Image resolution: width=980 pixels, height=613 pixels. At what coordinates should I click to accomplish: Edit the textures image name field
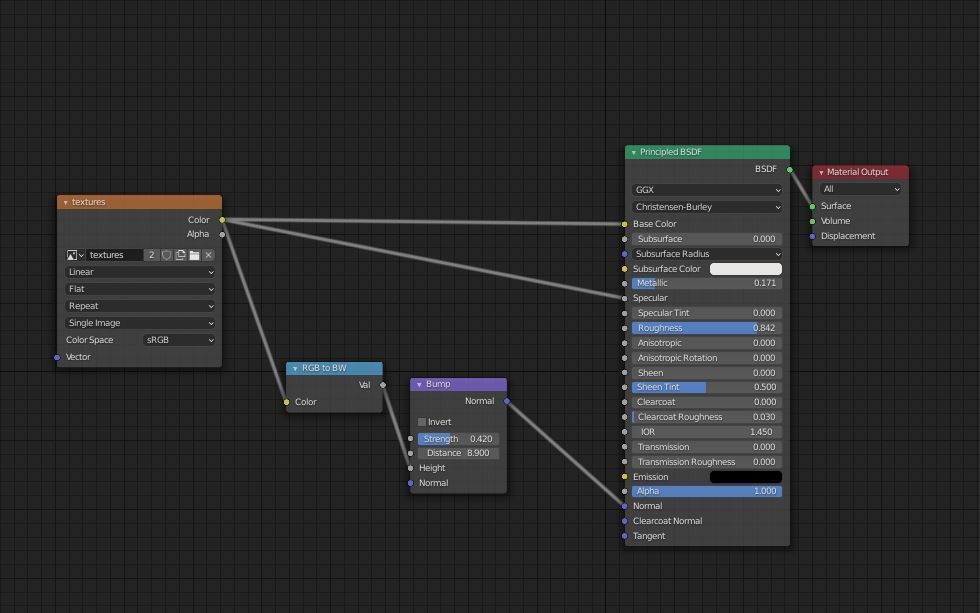coord(114,255)
